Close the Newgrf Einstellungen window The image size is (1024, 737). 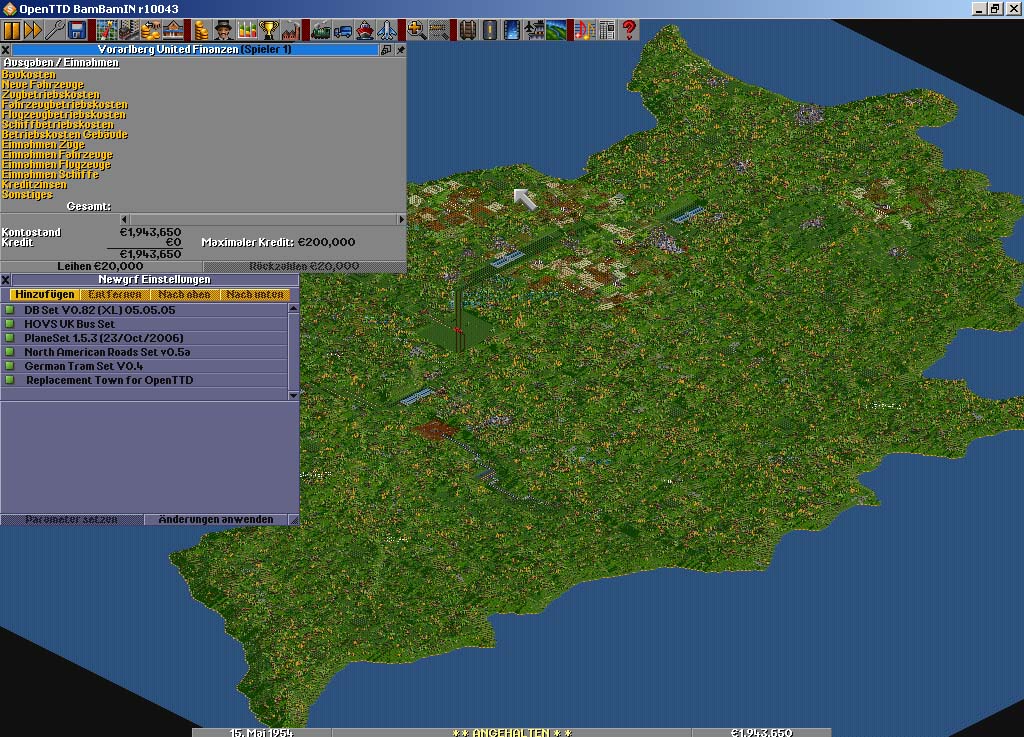[x=6, y=280]
